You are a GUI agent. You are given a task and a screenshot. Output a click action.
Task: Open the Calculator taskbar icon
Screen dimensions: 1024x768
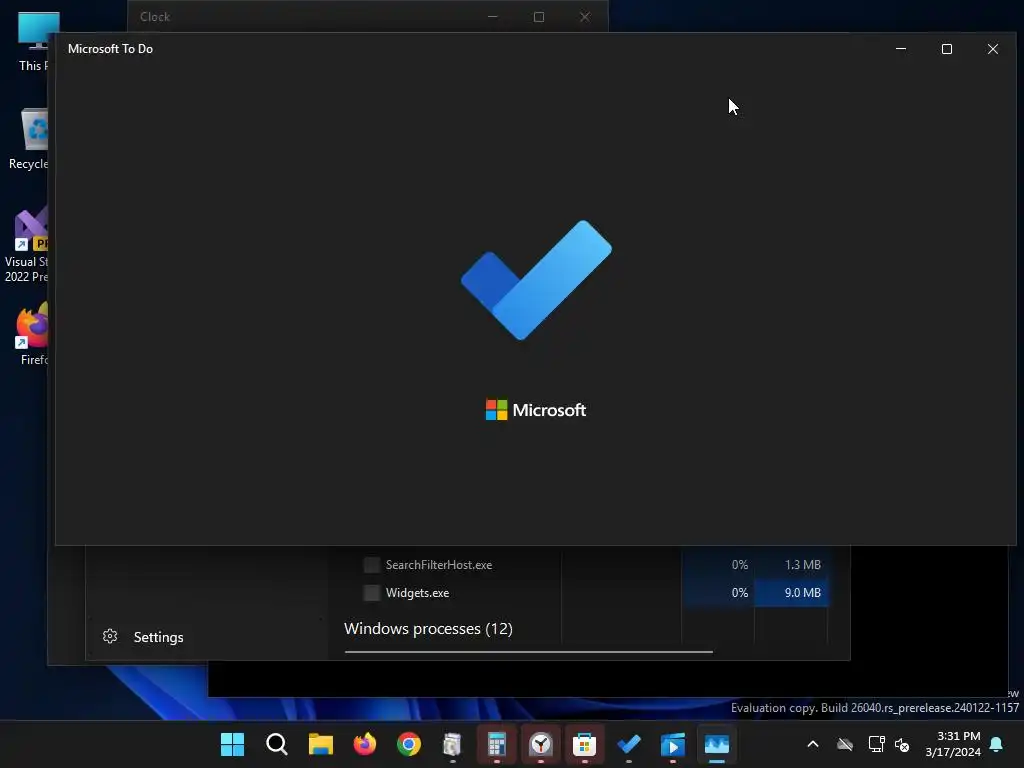[497, 744]
